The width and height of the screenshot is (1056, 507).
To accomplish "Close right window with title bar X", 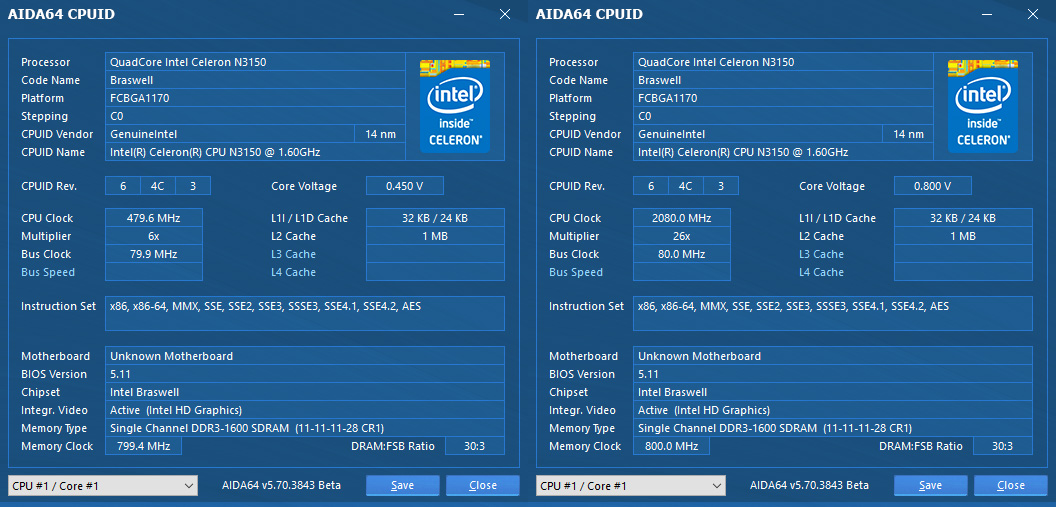I will [x=1033, y=14].
